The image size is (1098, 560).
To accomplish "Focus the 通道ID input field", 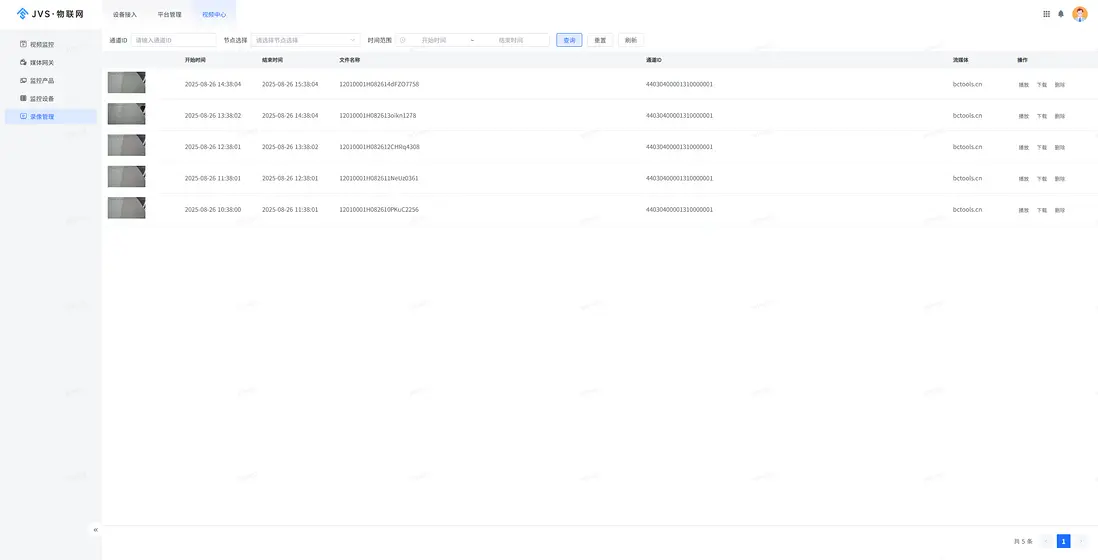I will click(x=174, y=41).
